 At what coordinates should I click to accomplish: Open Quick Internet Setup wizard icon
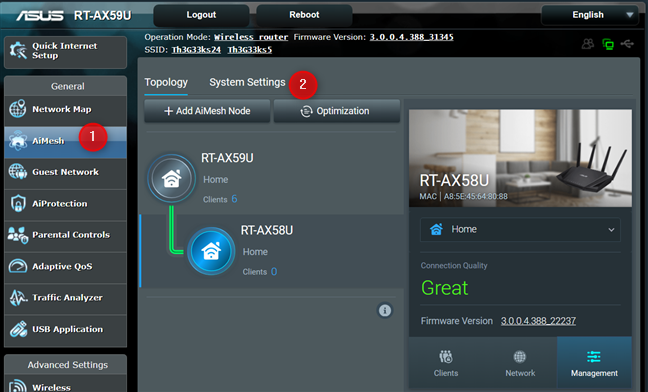[18, 51]
